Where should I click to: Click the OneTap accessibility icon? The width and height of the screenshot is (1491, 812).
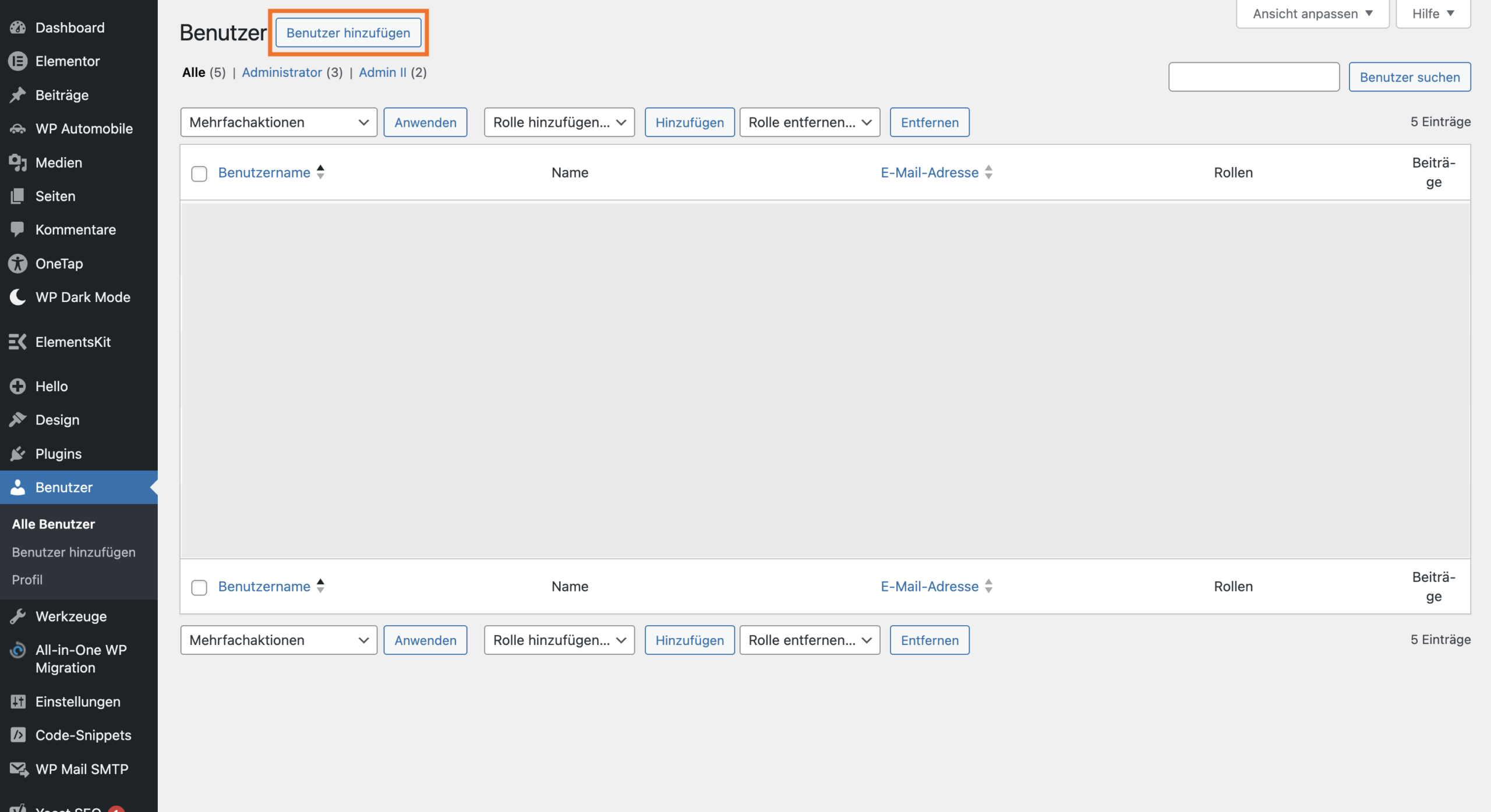point(18,264)
